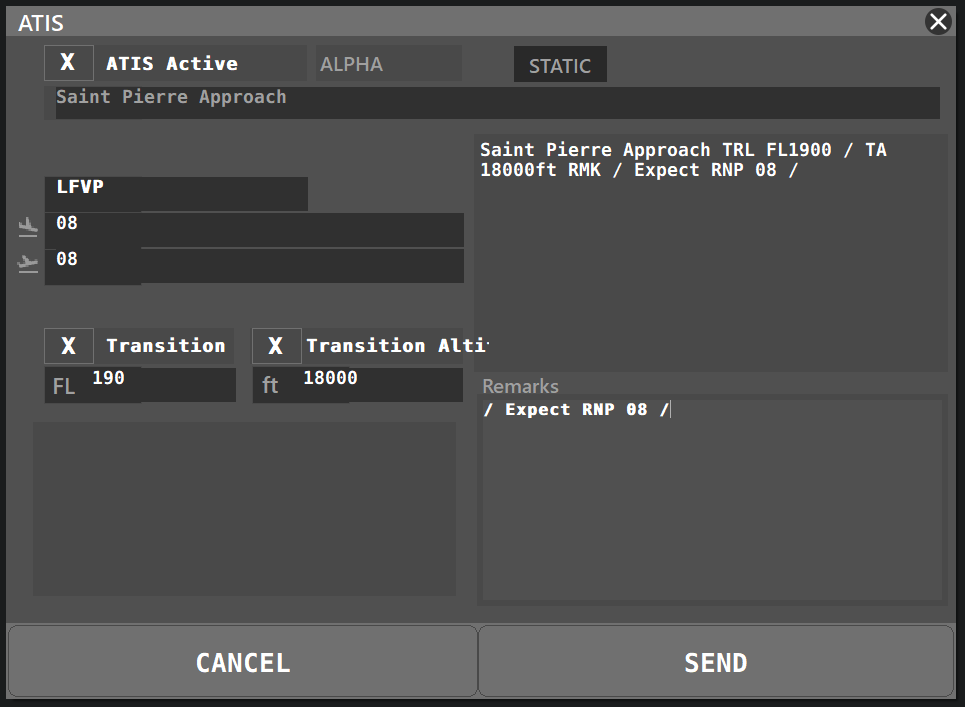Toggle the STATIC mode button
Viewport: 965px width, 707px height.
click(x=559, y=66)
